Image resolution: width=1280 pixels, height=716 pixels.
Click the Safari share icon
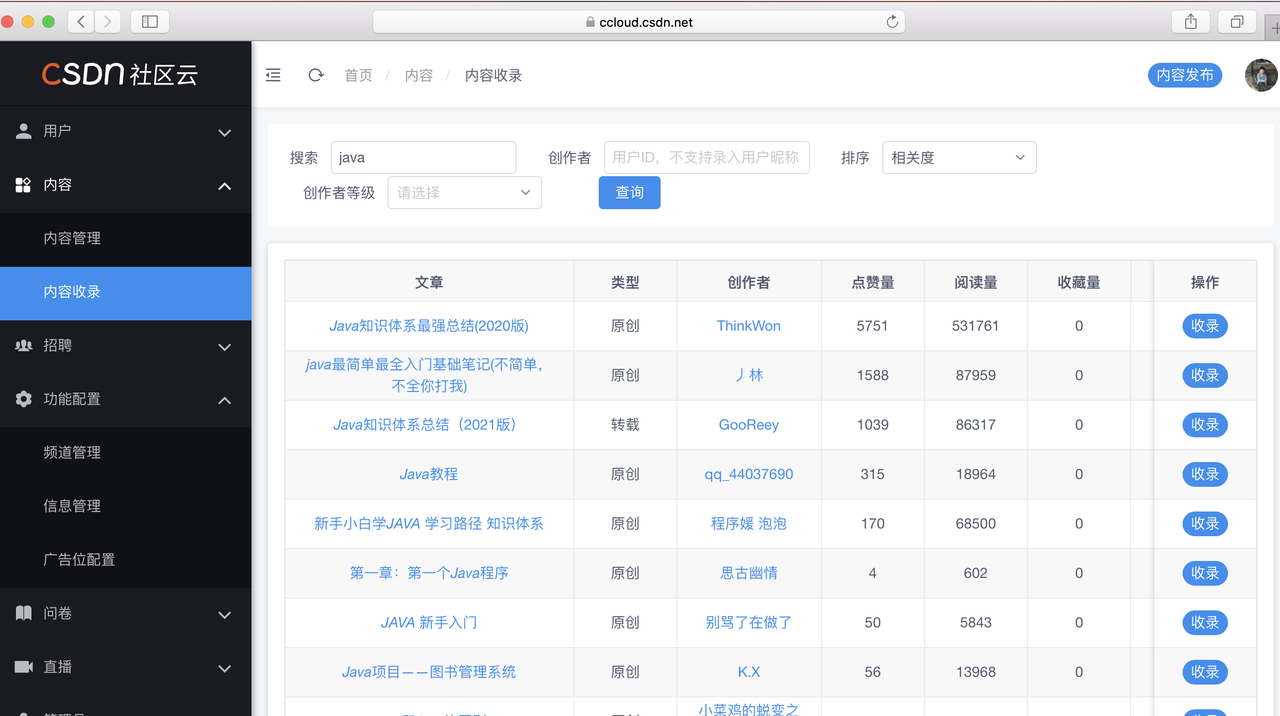(1191, 22)
